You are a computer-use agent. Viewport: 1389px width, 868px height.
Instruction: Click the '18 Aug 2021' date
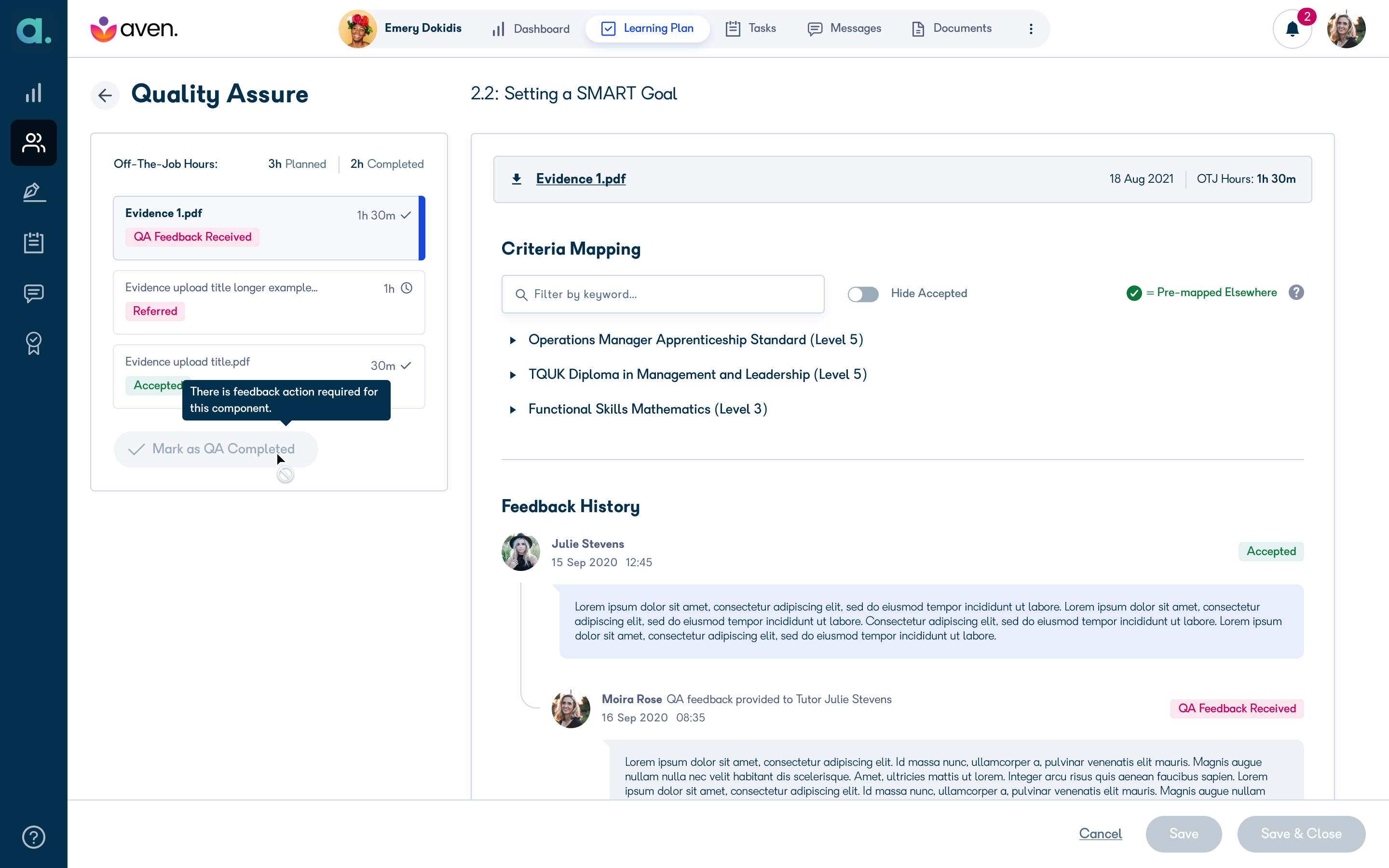[1141, 178]
